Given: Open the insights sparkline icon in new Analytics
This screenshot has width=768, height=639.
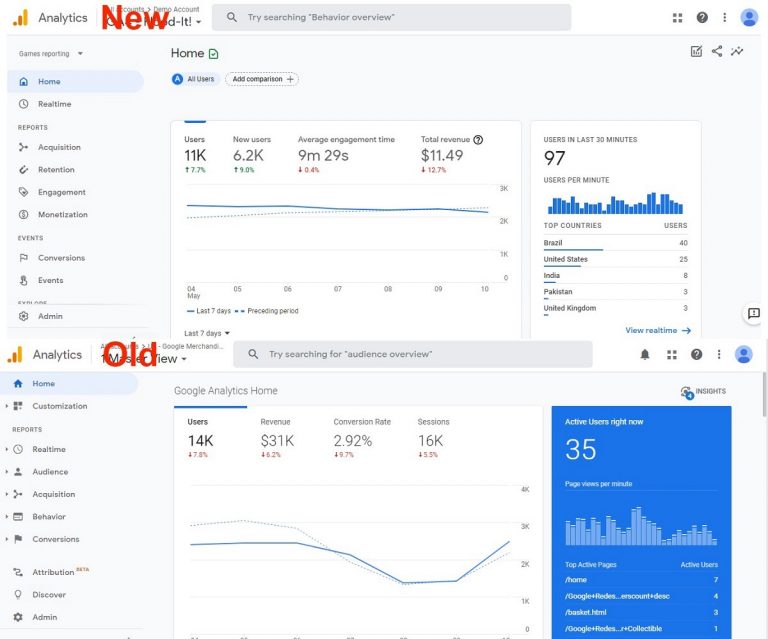Looking at the screenshot, I should [x=737, y=51].
